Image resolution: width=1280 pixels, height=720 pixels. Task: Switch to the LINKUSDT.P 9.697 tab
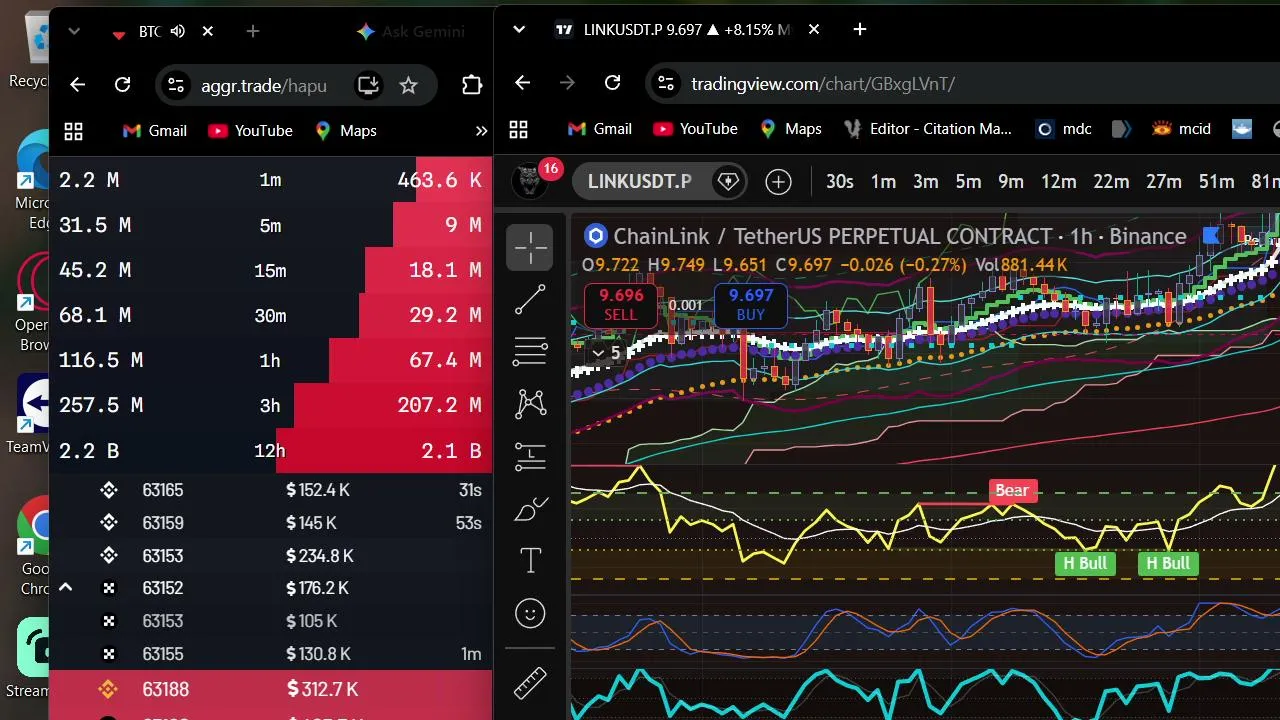click(688, 30)
